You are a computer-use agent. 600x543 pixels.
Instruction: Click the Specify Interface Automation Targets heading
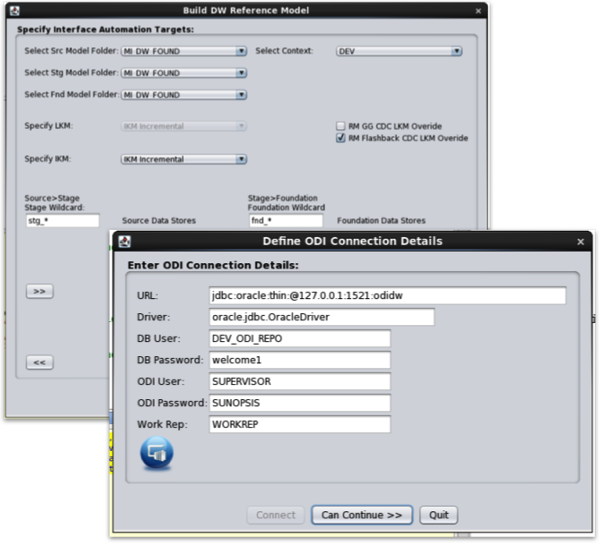point(106,29)
